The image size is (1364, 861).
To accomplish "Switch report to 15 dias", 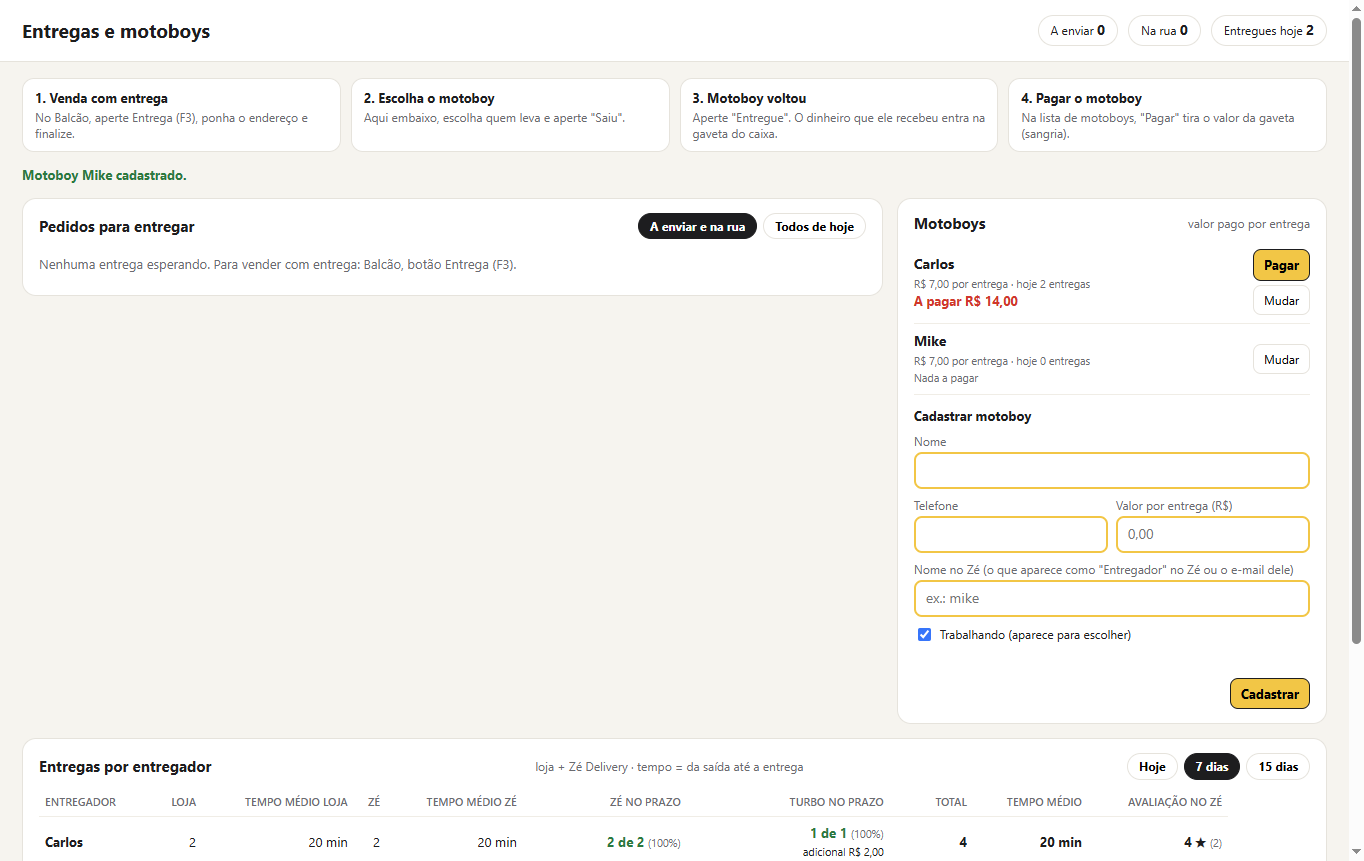I will 1278,767.
